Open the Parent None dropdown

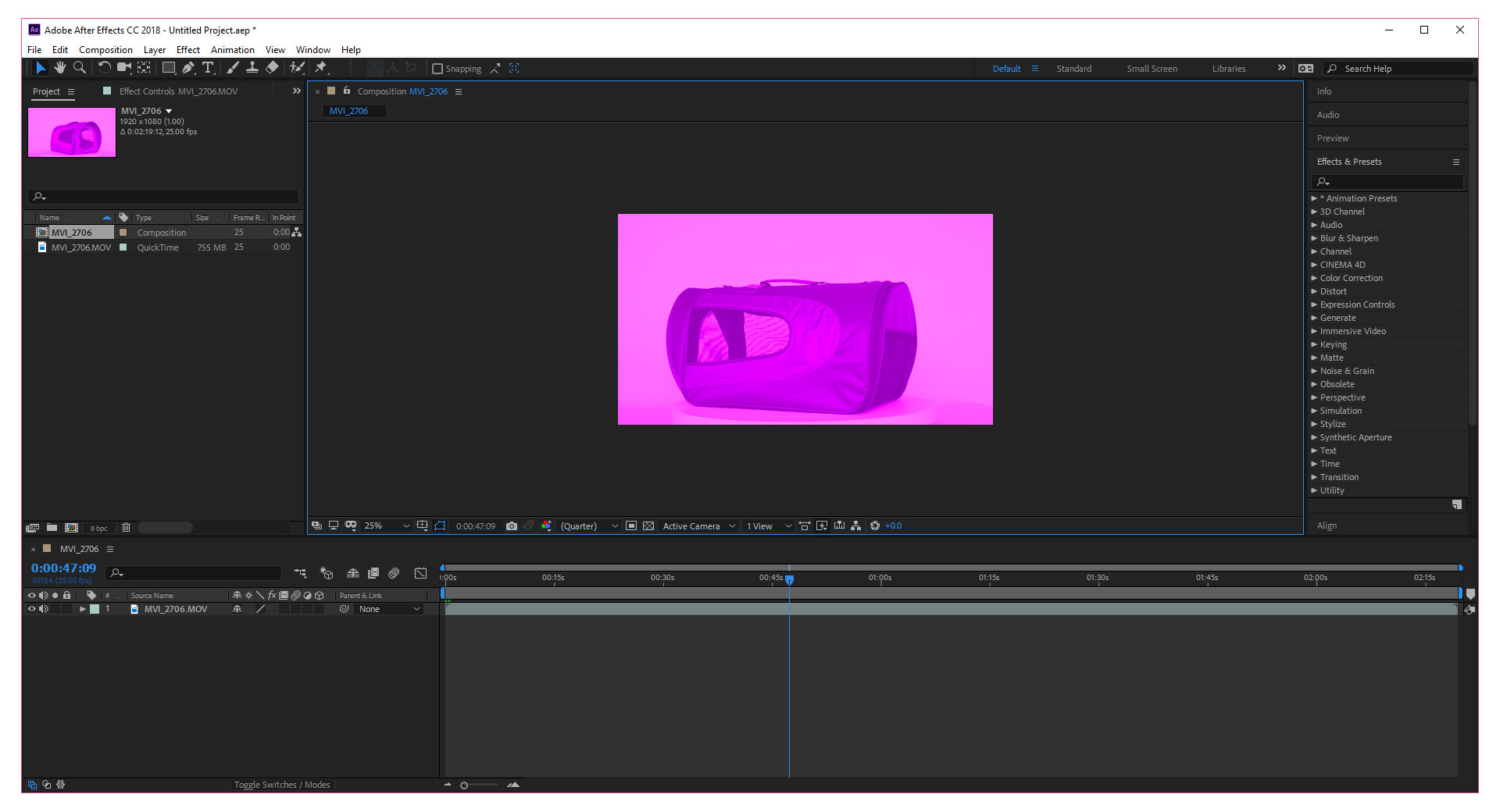coord(389,609)
